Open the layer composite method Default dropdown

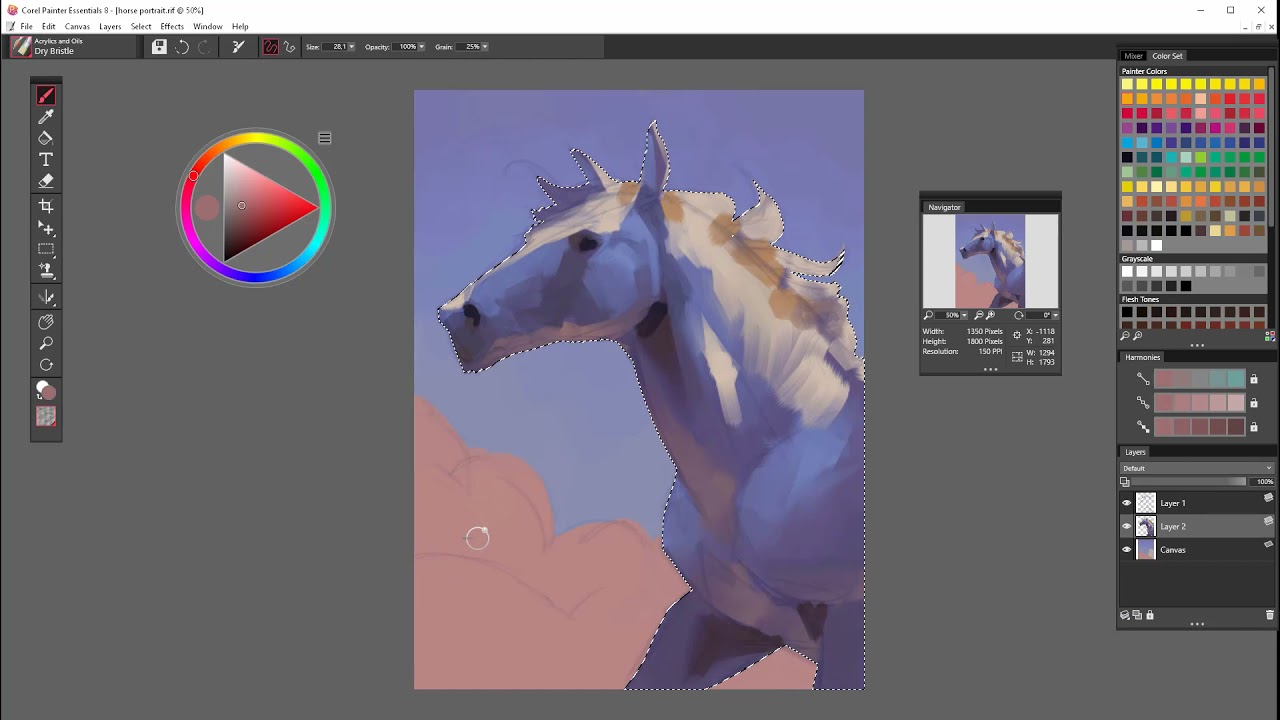point(1197,468)
